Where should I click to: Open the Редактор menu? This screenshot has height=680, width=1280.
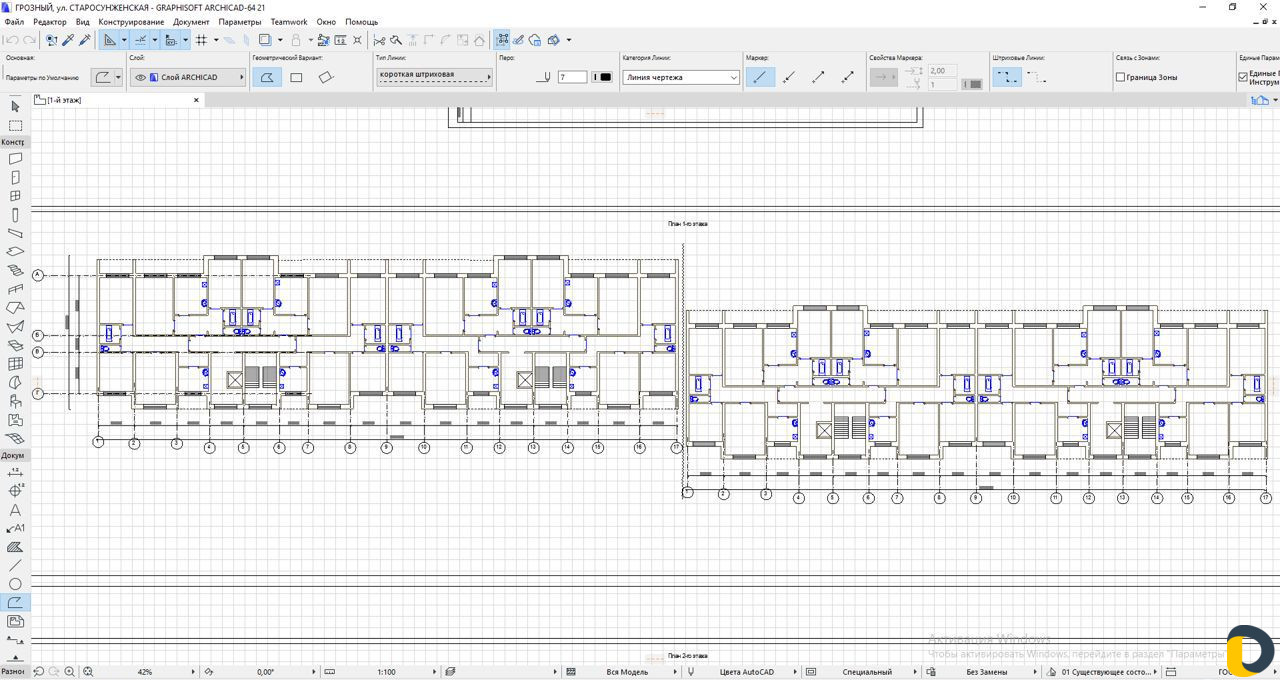click(x=50, y=21)
